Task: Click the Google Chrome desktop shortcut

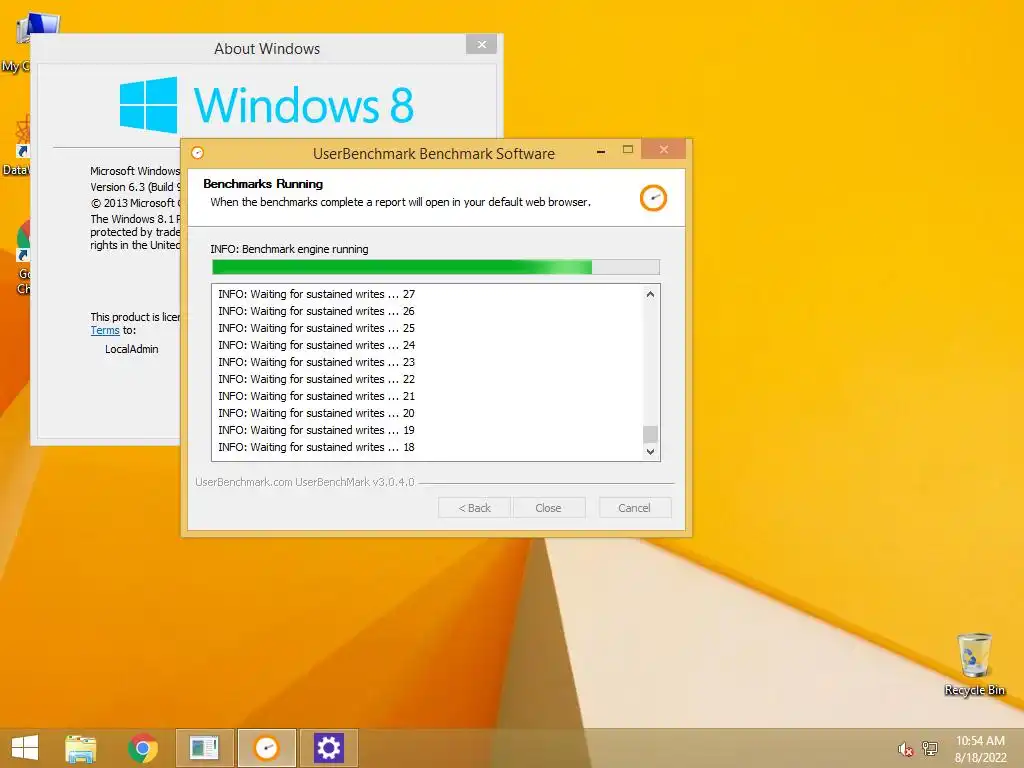Action: click(x=23, y=258)
